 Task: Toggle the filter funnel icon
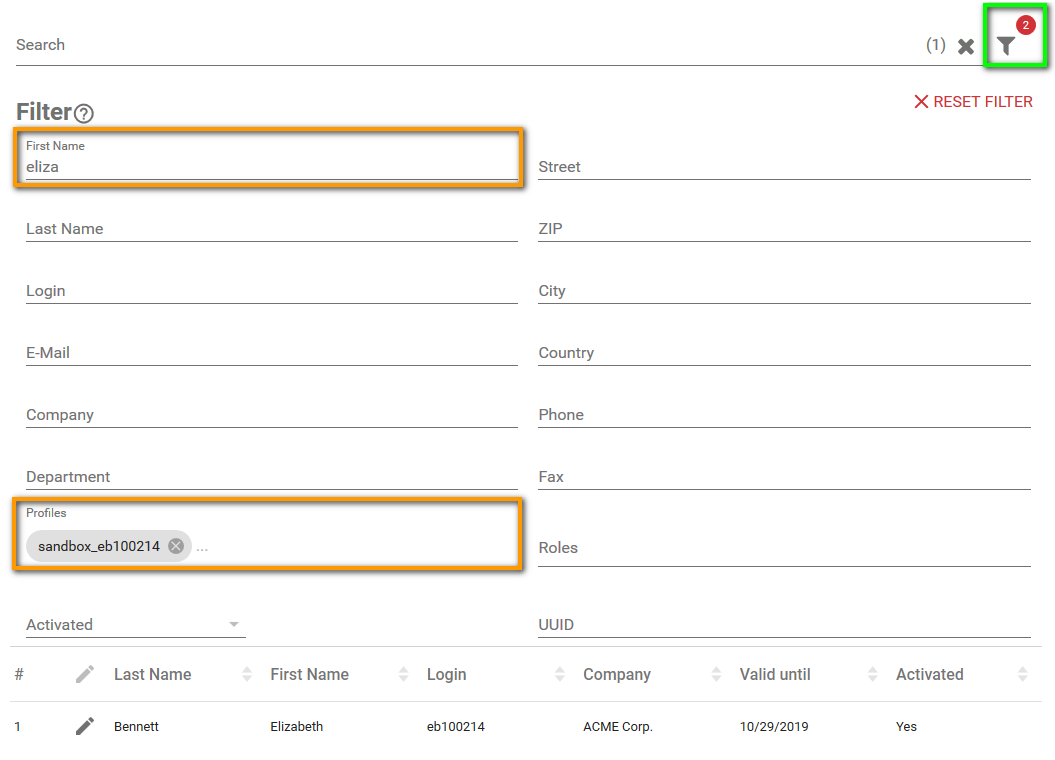(1006, 45)
